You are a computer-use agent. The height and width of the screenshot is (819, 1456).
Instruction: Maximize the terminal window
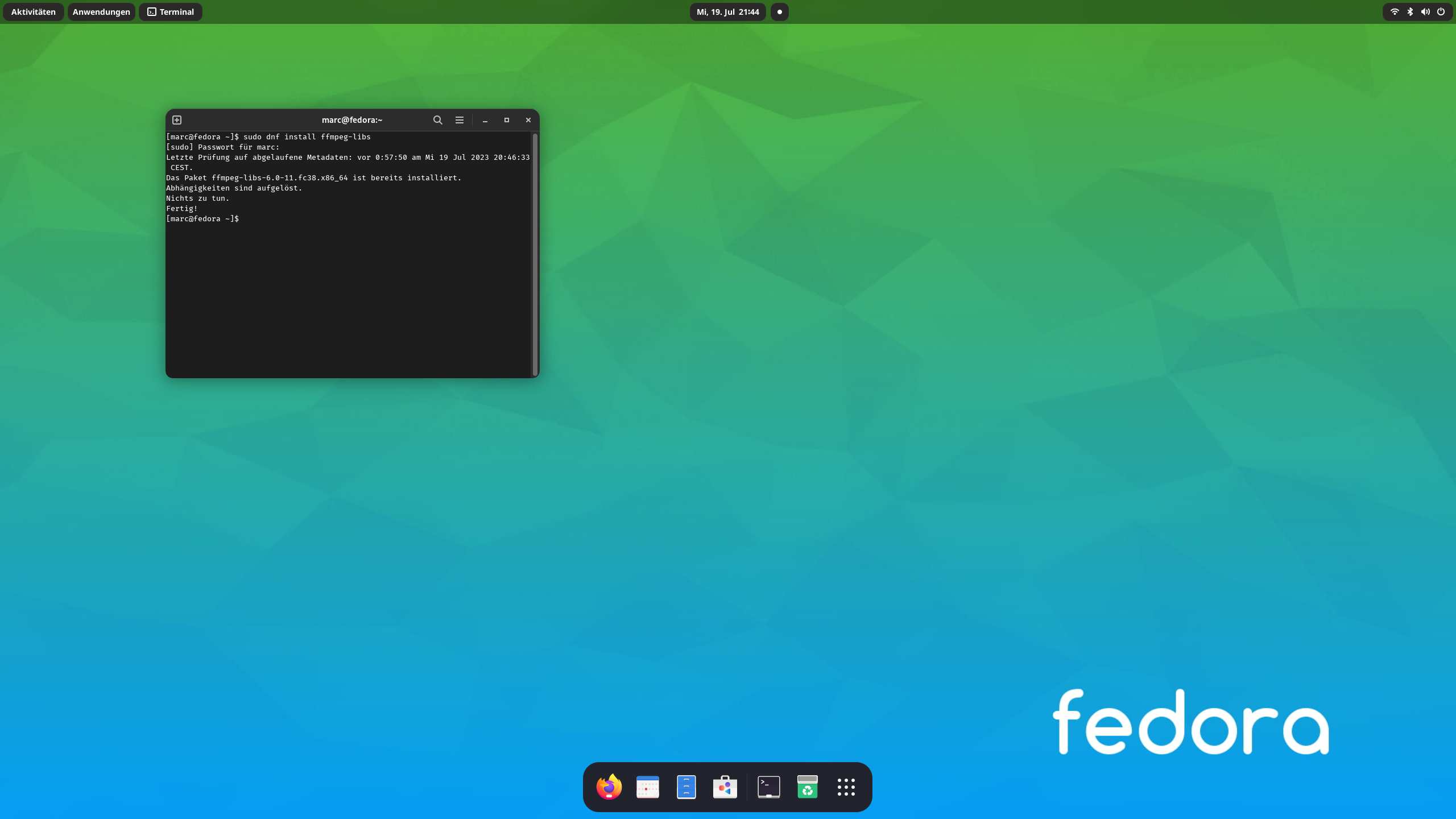507,120
